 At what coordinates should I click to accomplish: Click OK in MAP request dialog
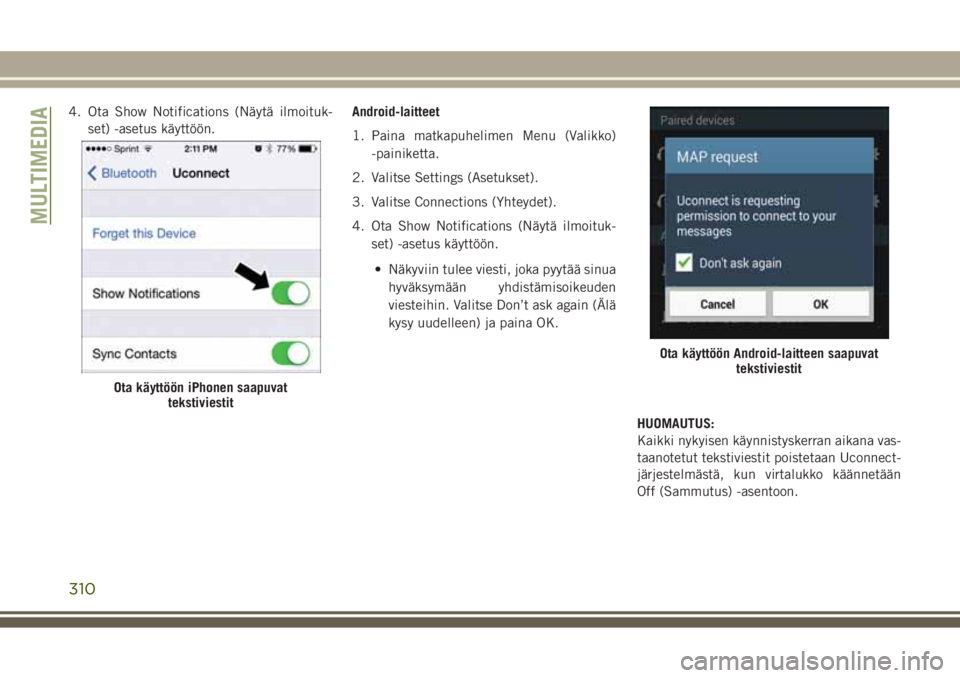(x=820, y=304)
